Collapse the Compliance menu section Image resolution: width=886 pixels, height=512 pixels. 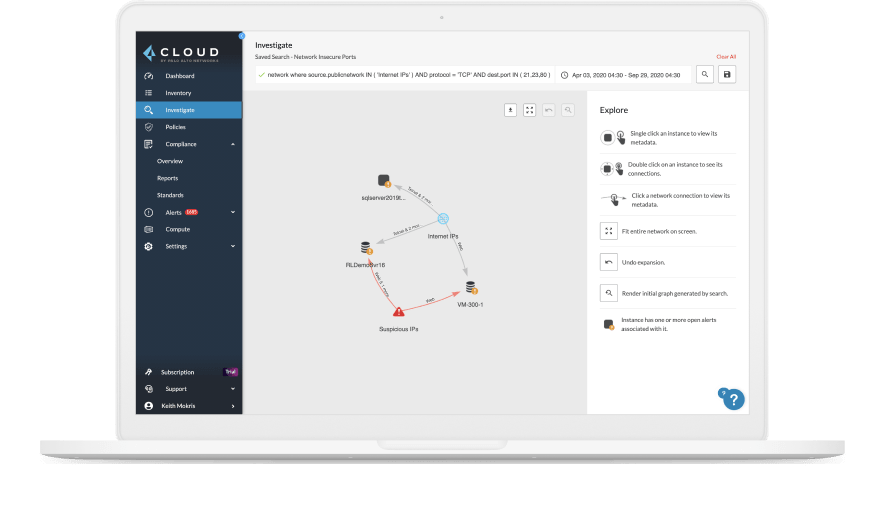pos(233,144)
